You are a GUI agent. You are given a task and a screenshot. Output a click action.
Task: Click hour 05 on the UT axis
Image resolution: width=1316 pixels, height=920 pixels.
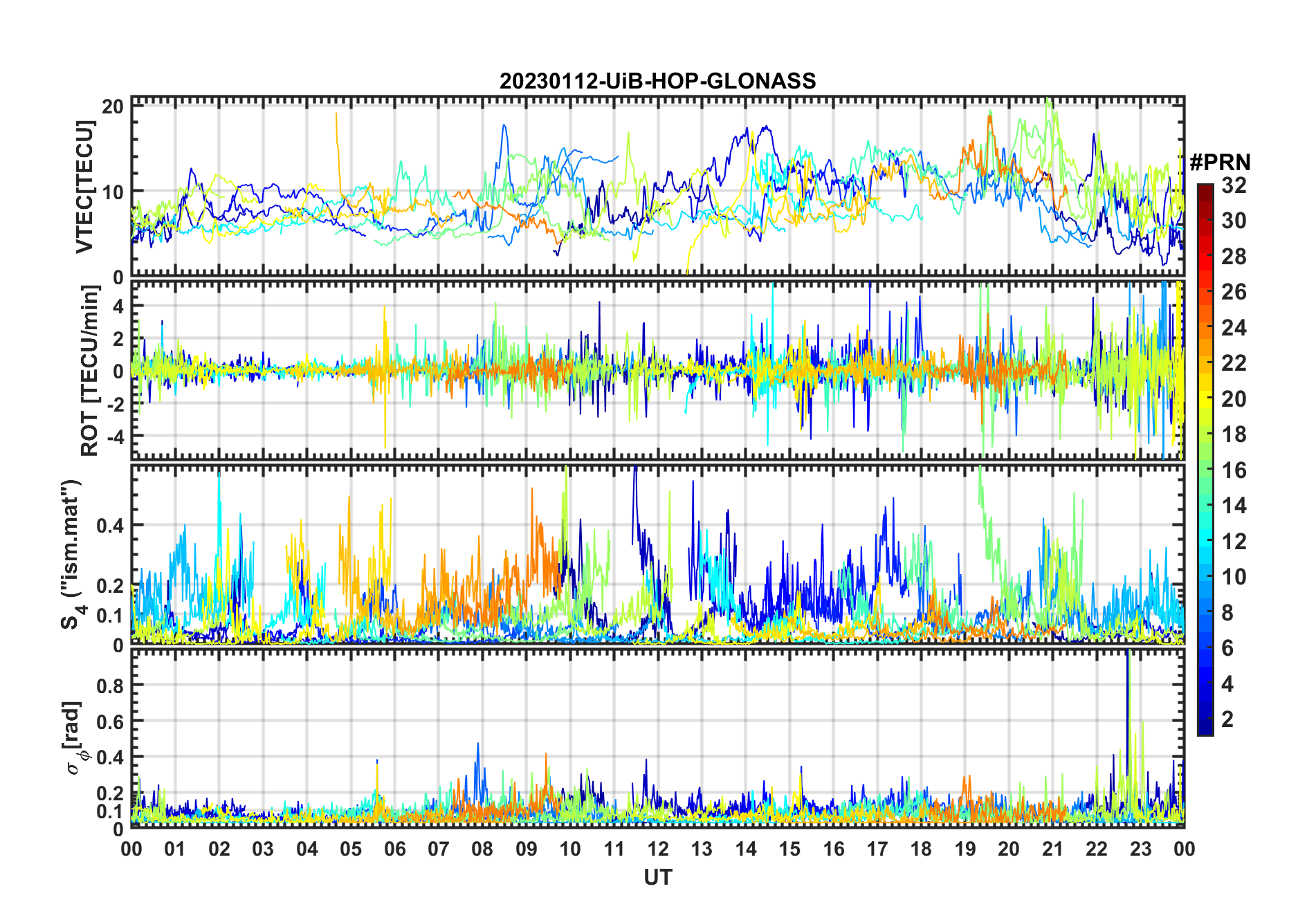[351, 849]
